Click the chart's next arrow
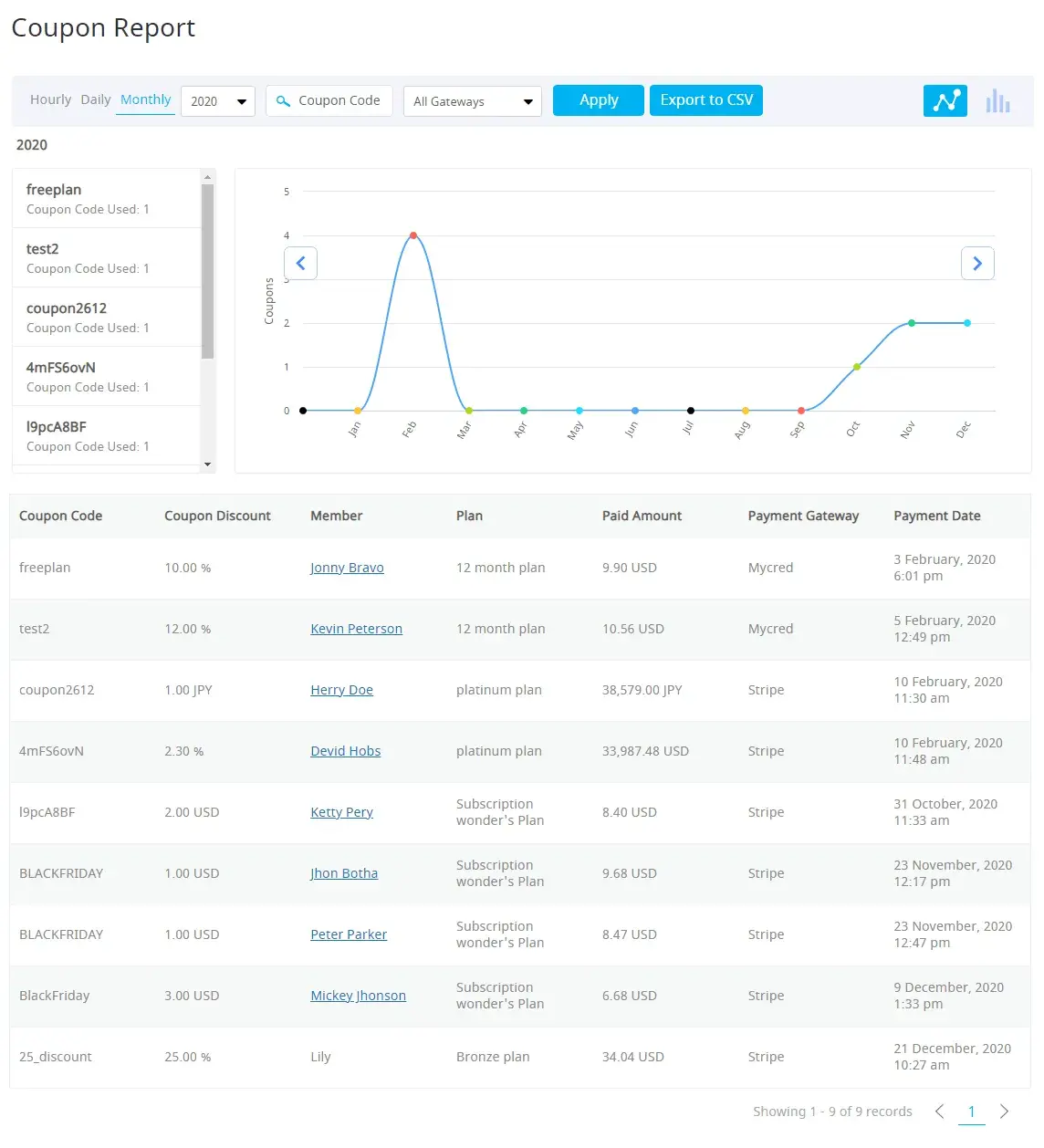The height and width of the screenshot is (1148, 1044). (976, 264)
